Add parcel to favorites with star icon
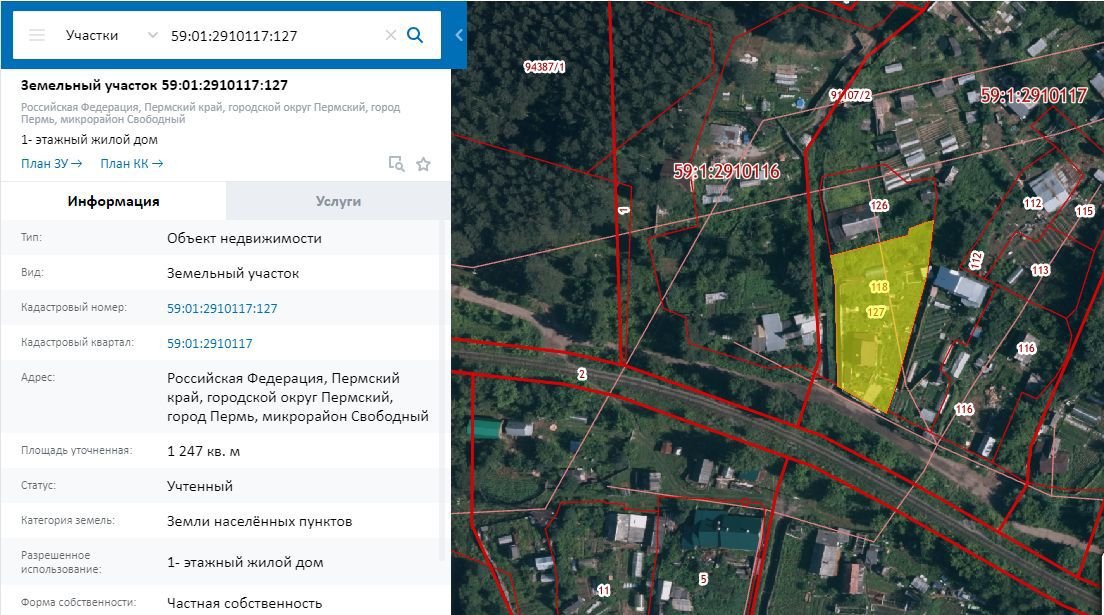This screenshot has height=615, width=1104. point(423,164)
